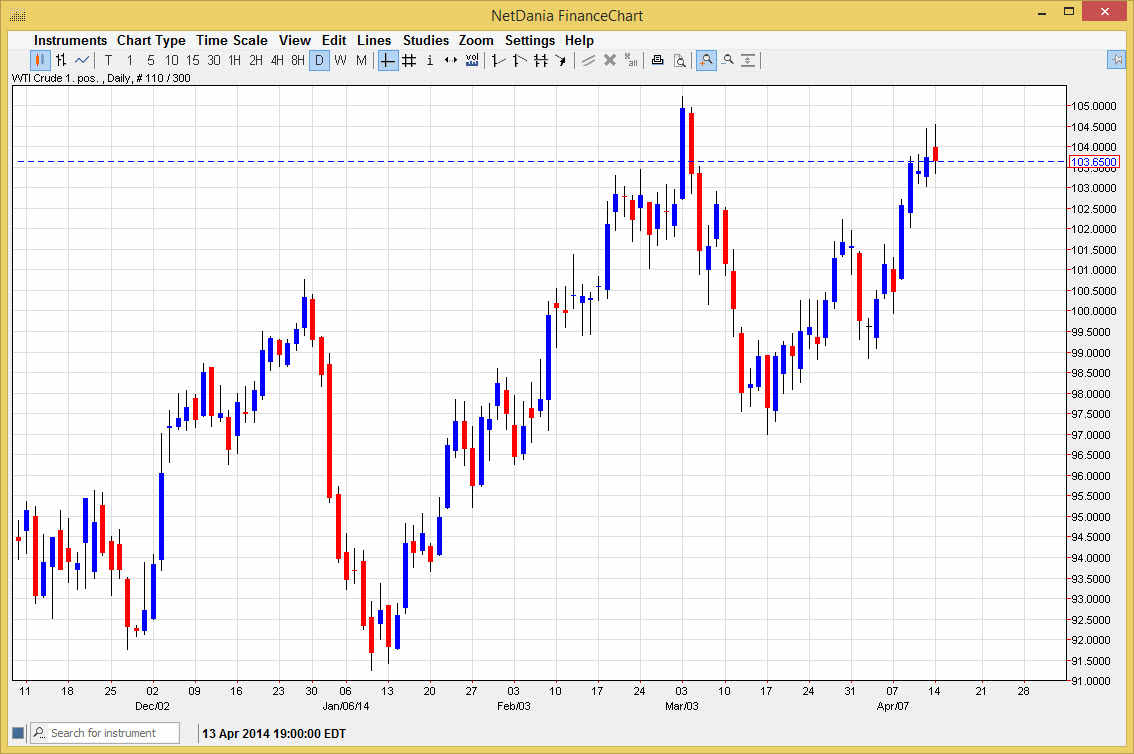Image resolution: width=1134 pixels, height=754 pixels.
Task: Click the vertical auto-scale icon
Action: pos(749,61)
